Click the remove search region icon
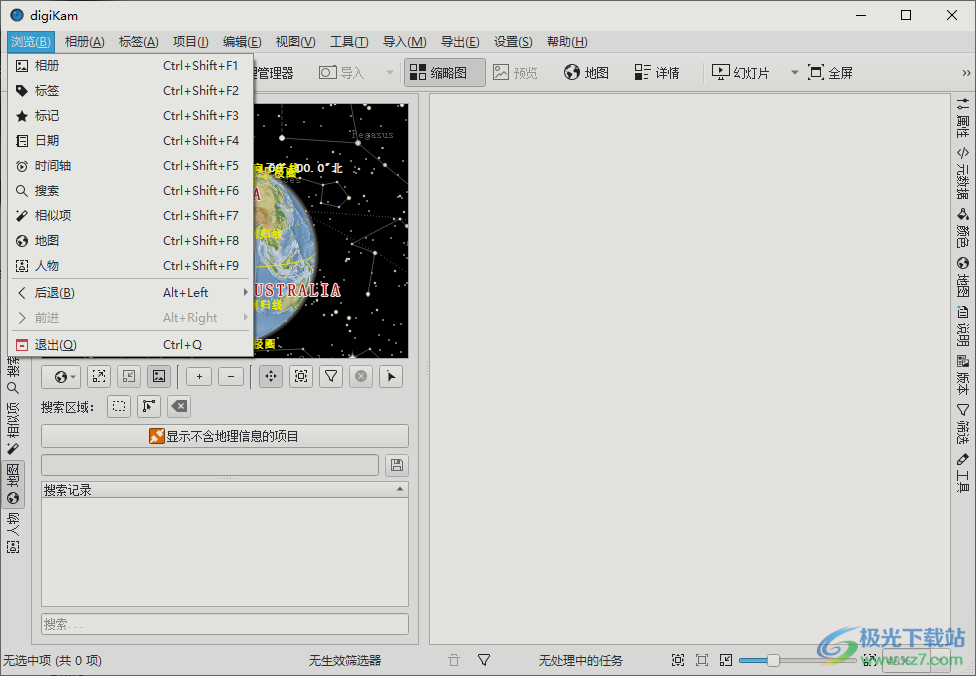 [x=179, y=407]
